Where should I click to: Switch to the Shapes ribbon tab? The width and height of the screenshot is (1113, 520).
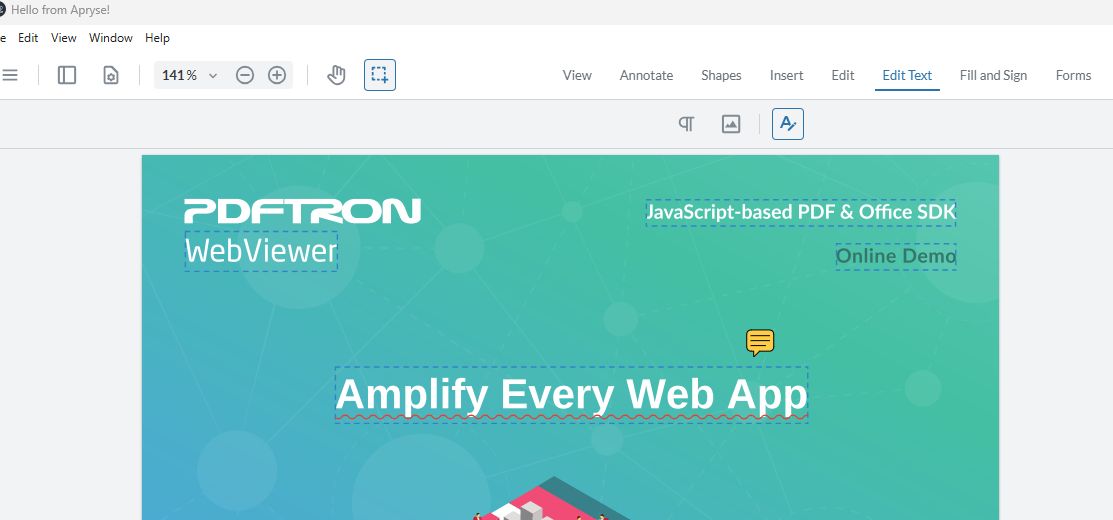point(721,75)
